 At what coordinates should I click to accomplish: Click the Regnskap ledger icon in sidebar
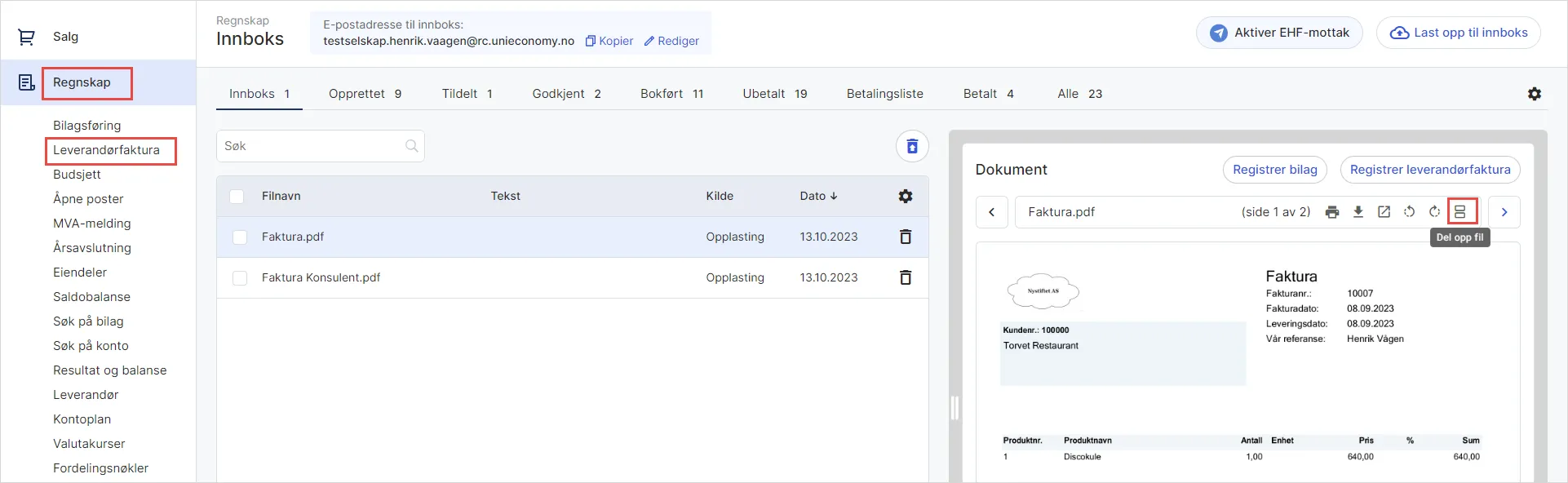26,82
